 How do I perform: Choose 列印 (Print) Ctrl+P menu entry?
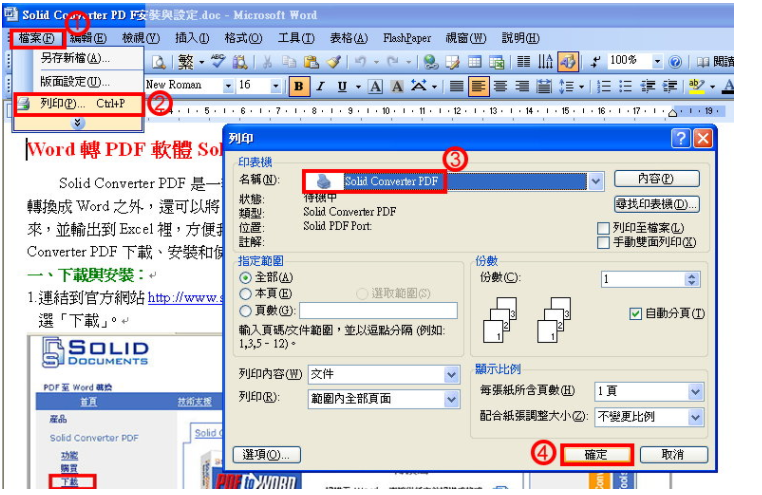click(x=78, y=103)
